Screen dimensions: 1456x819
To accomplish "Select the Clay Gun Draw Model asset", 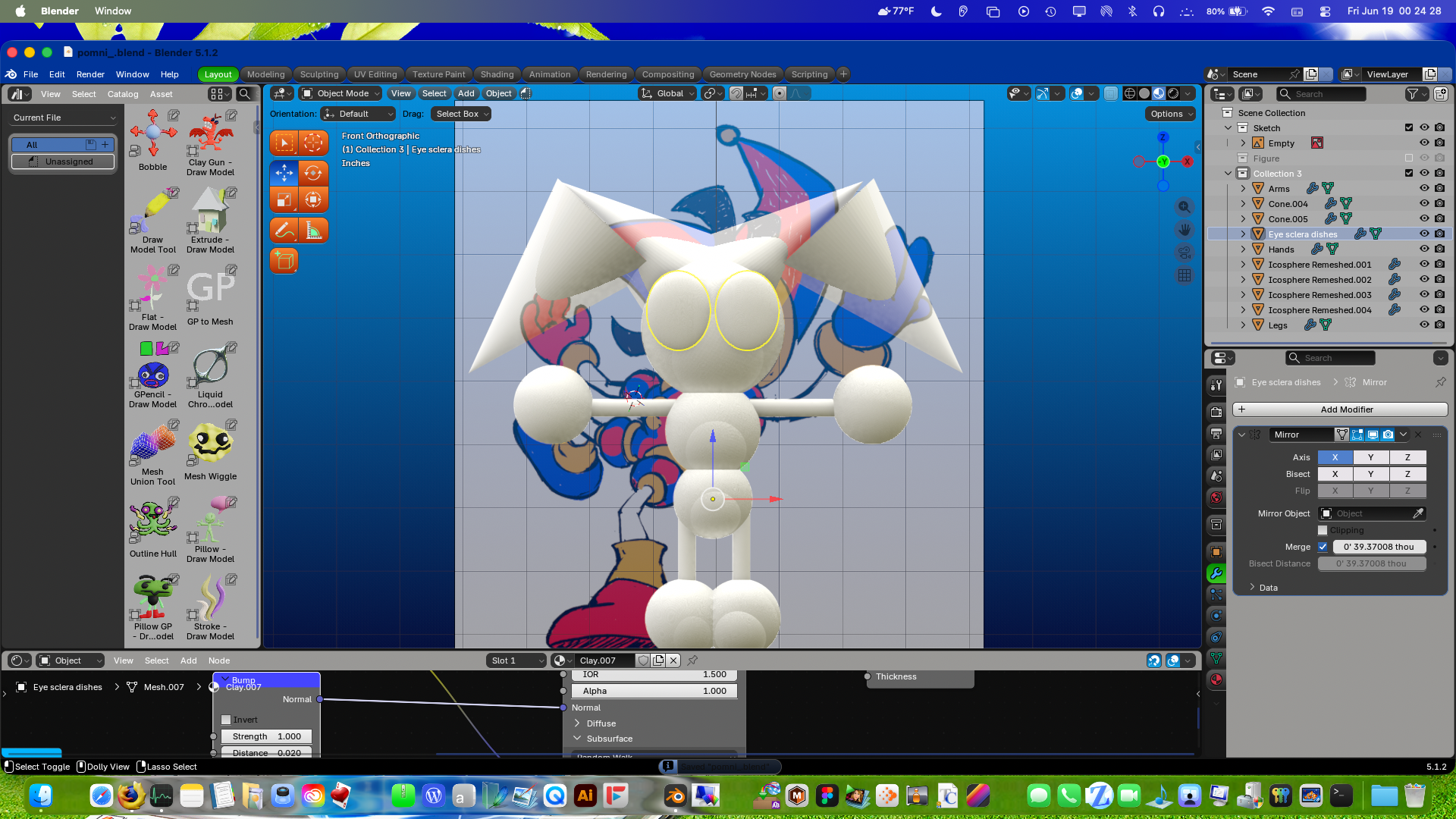I will [211, 143].
